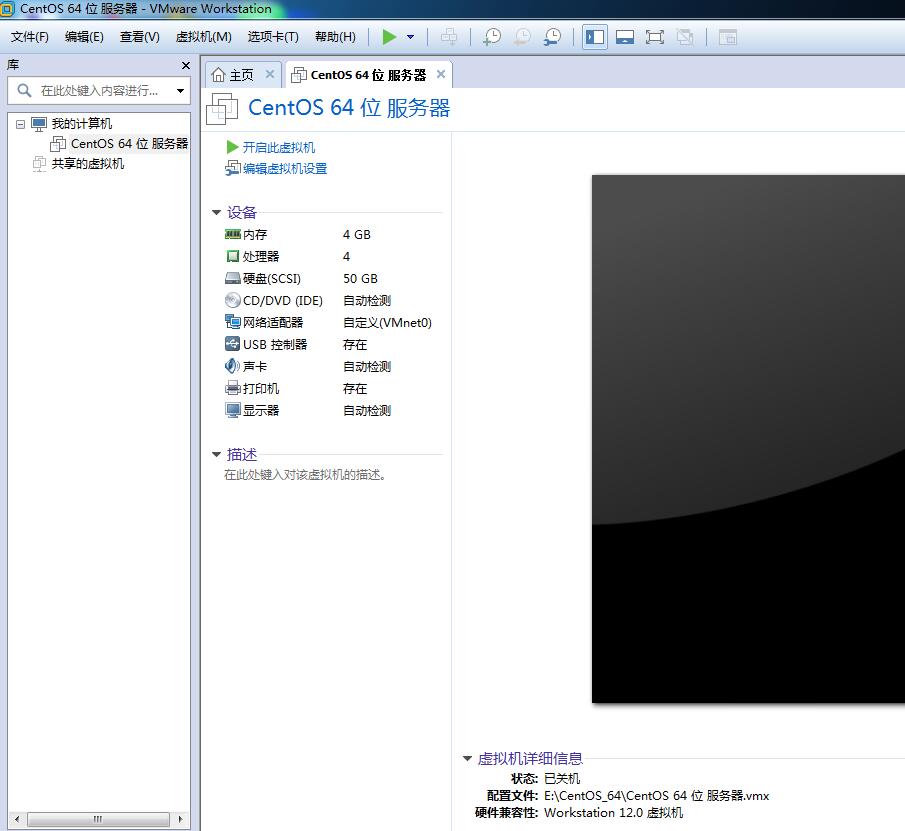Close the 库 library panel

point(186,65)
